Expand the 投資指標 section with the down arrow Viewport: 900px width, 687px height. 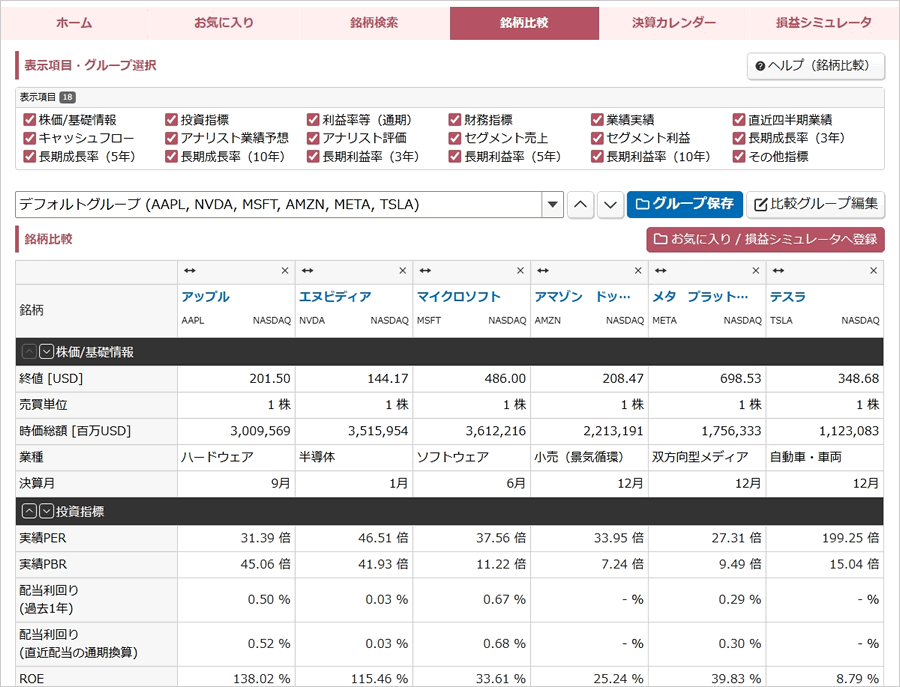click(x=46, y=511)
